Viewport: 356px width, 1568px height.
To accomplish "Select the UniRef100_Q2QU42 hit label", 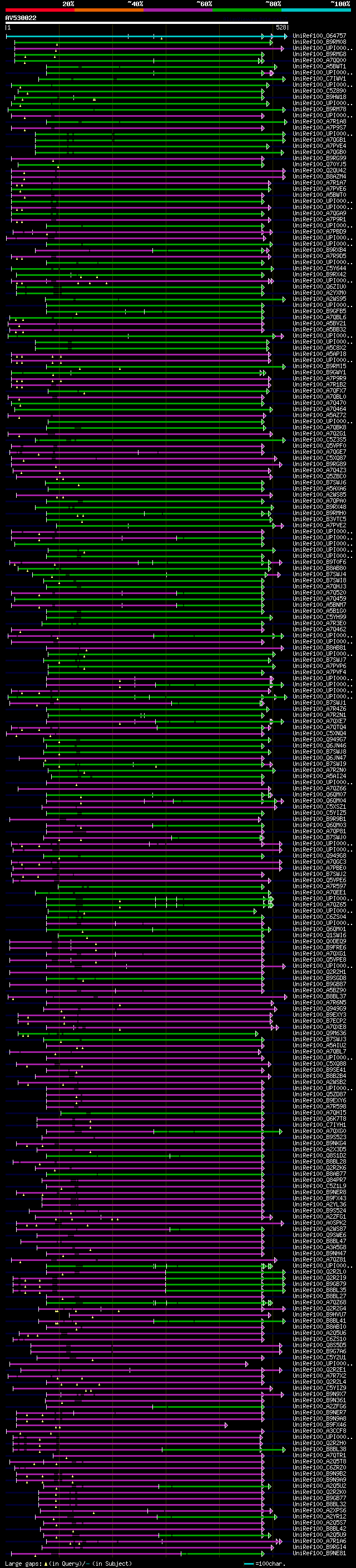I will pyautogui.click(x=319, y=170).
